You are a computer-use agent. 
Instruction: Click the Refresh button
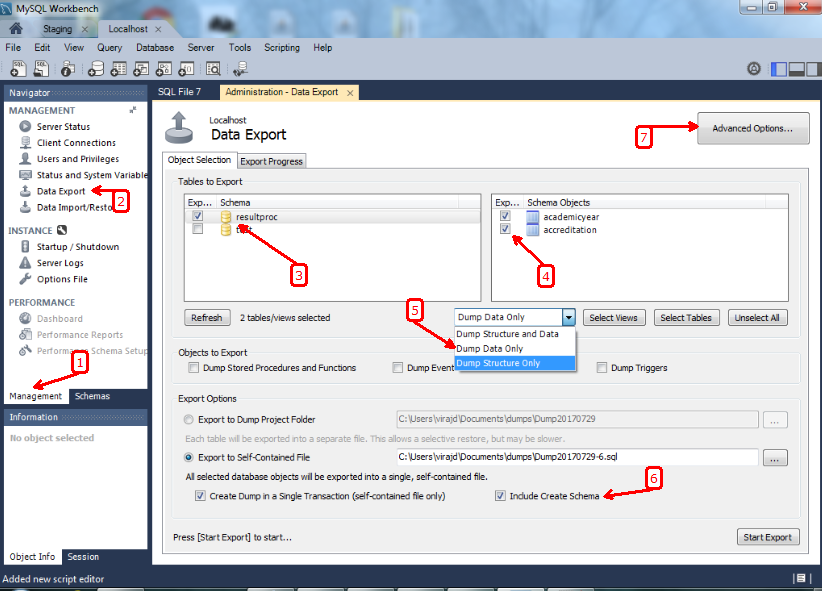207,318
